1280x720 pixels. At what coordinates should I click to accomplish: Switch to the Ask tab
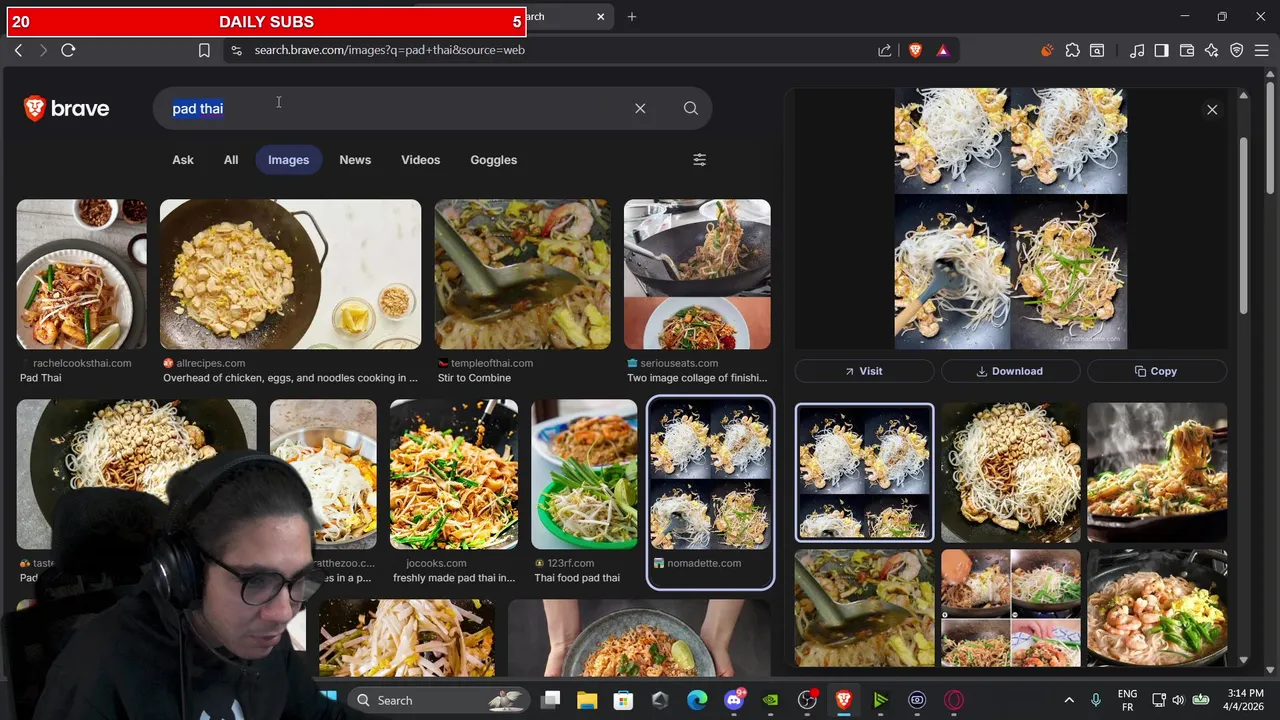(183, 160)
